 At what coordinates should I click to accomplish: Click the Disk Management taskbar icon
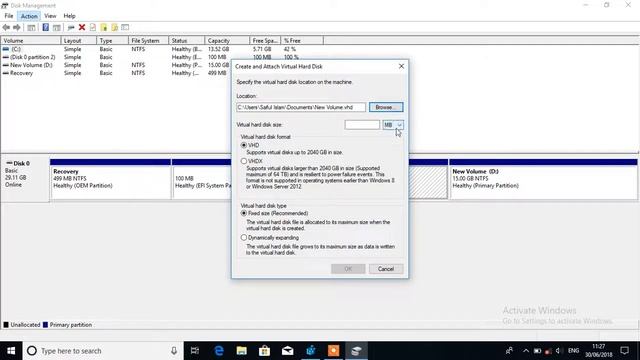[x=356, y=351]
